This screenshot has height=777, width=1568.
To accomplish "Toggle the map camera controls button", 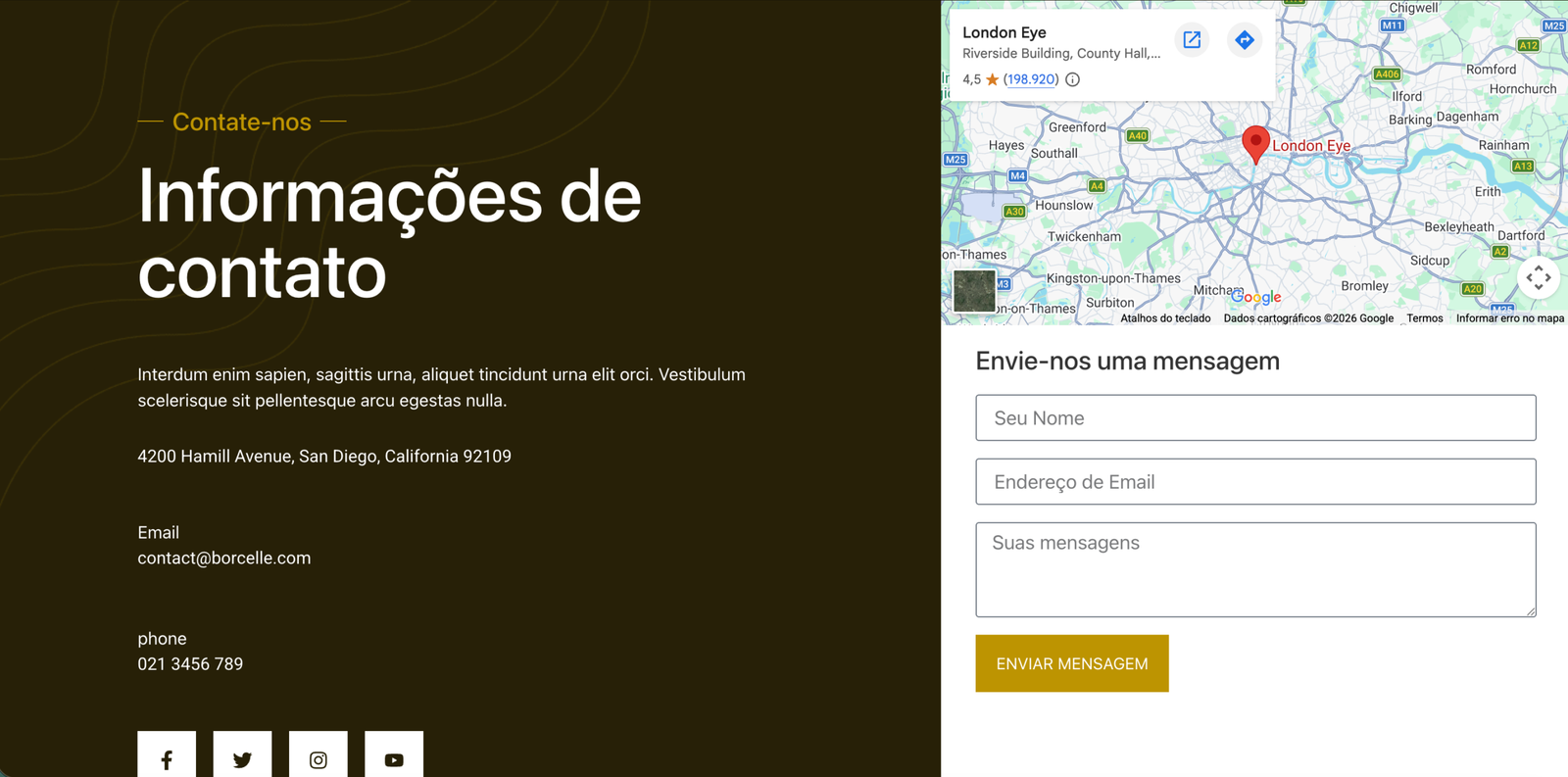I will coord(1538,278).
